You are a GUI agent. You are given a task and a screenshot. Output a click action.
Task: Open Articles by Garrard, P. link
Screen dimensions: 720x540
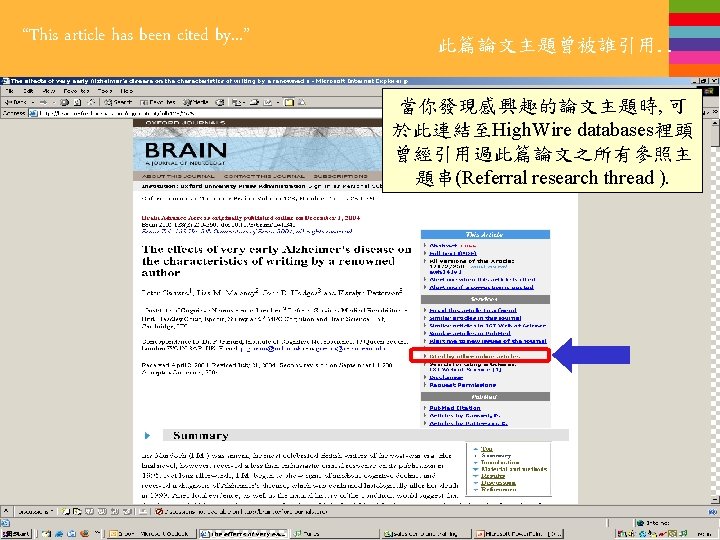tap(465, 416)
